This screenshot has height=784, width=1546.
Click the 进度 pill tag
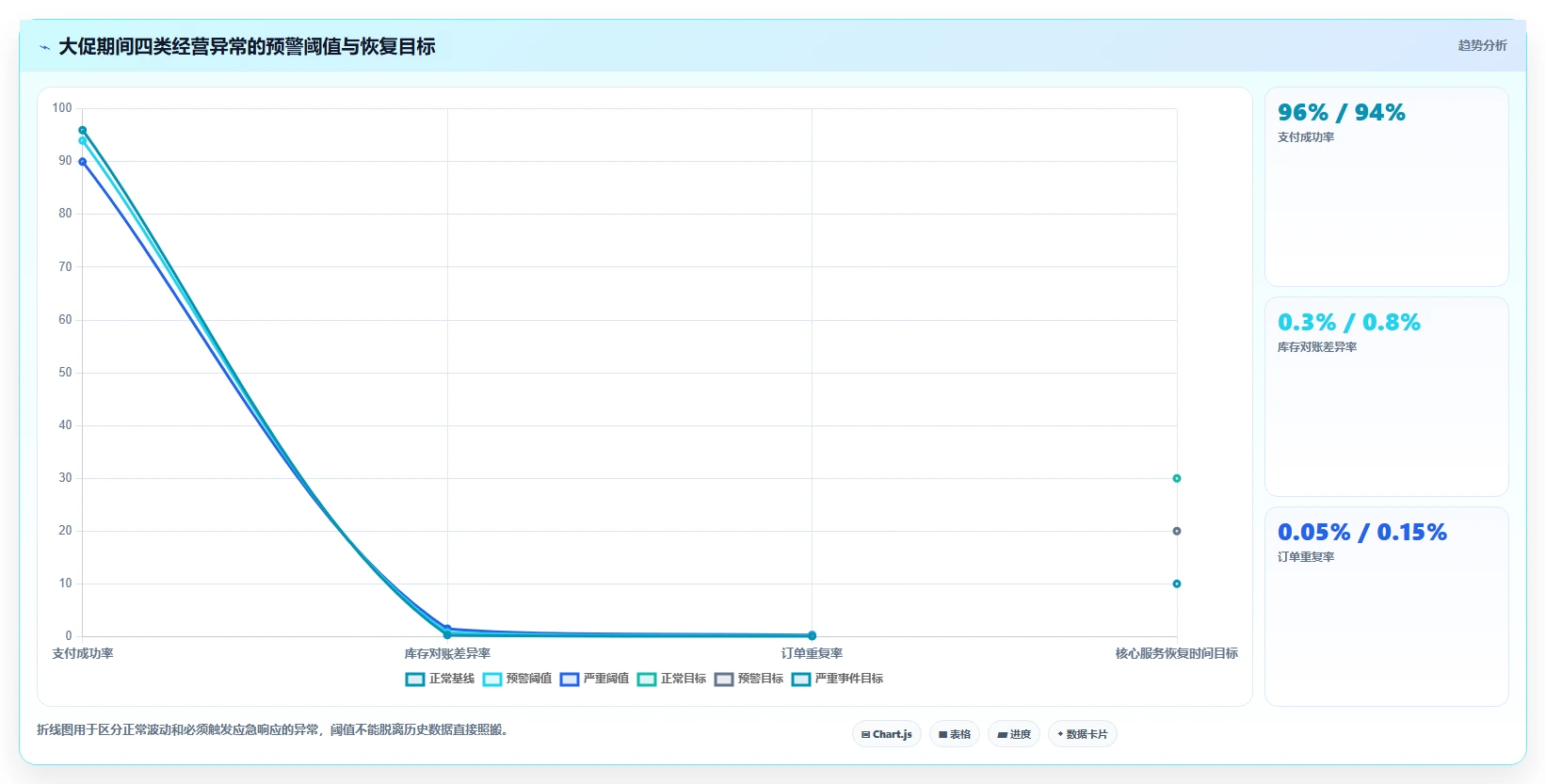point(1014,734)
